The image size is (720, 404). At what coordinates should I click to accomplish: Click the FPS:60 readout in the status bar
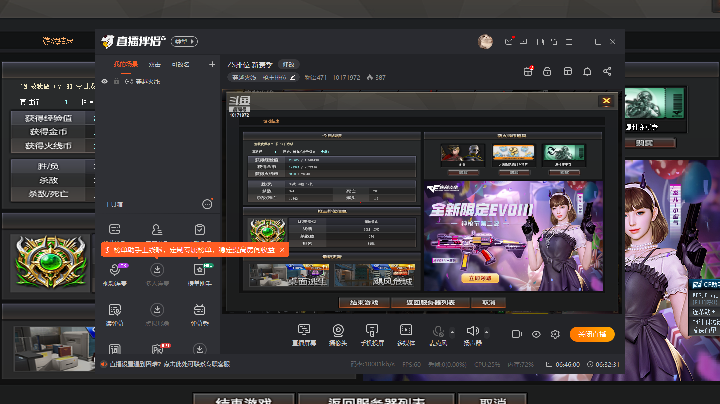click(x=411, y=365)
